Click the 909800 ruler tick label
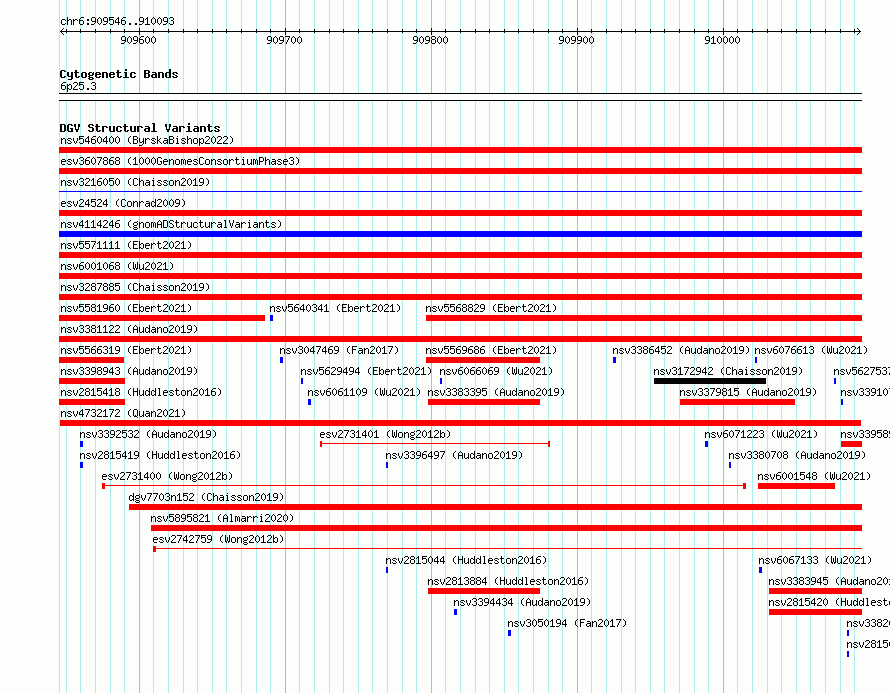Image resolution: width=890 pixels, height=693 pixels. tap(430, 40)
